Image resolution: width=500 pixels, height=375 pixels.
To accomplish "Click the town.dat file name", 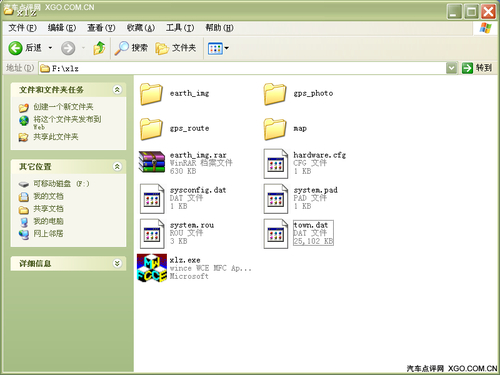I will tap(311, 225).
